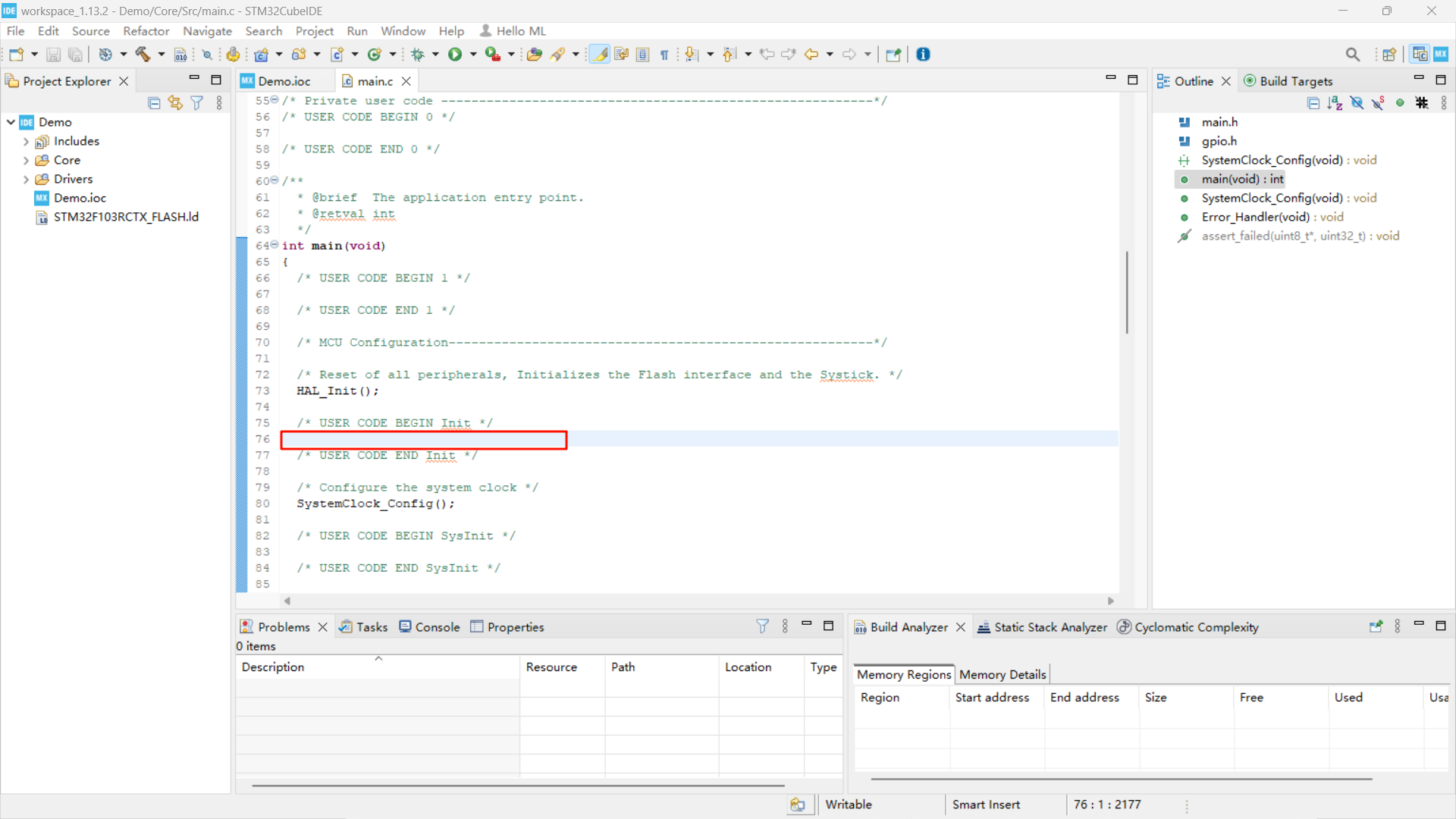Click the Properties panel icon

[477, 626]
